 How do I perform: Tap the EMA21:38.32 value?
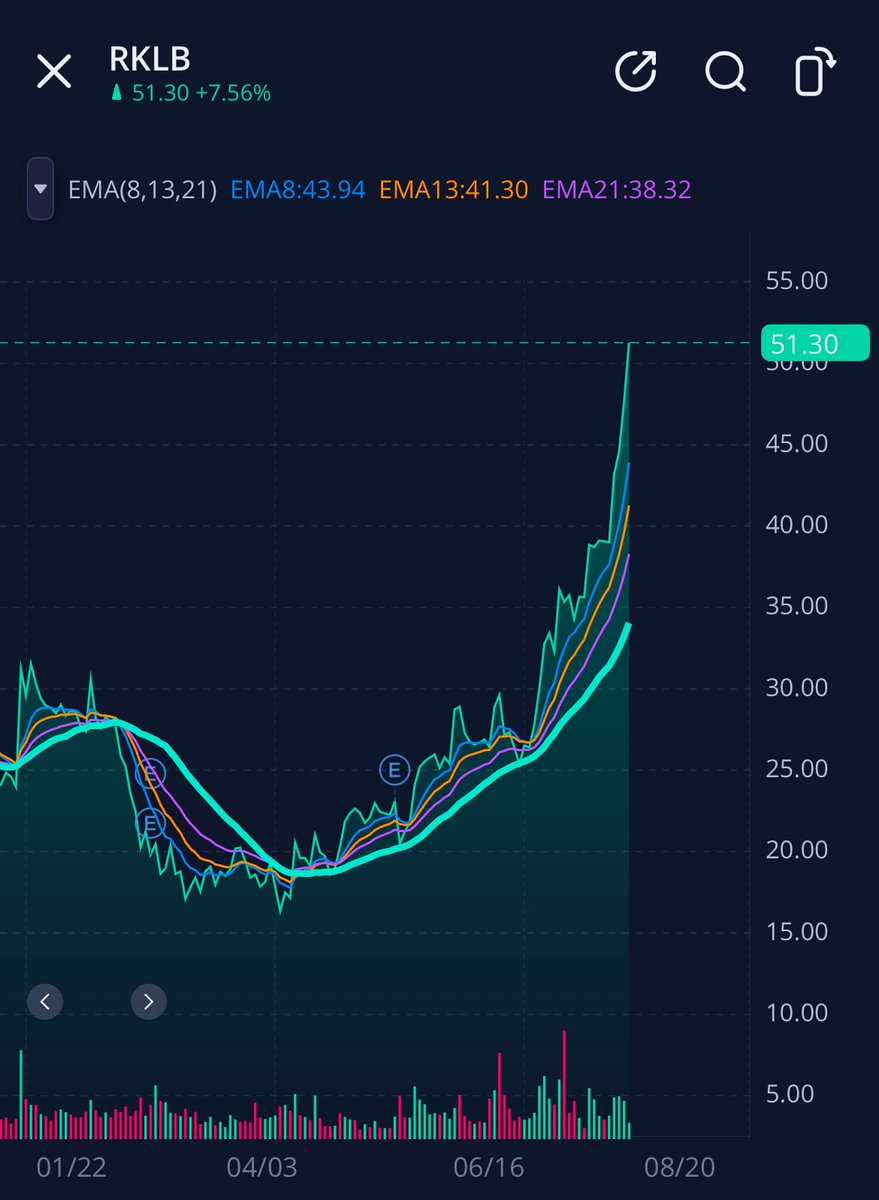point(617,190)
